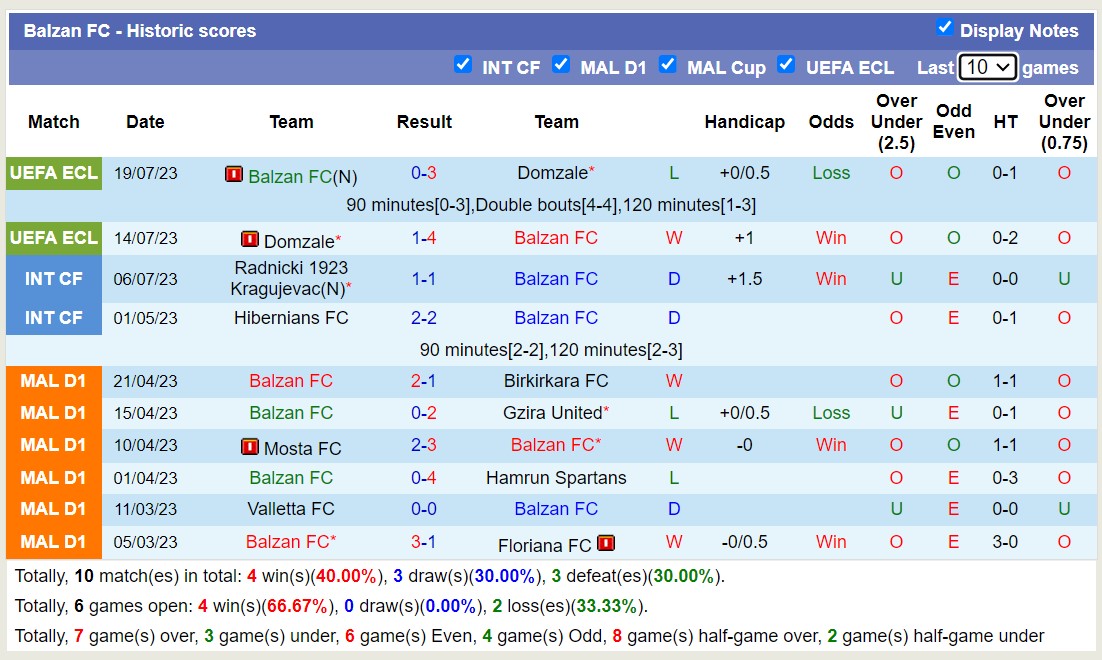Click the red card icon after Floriana FC

click(606, 544)
